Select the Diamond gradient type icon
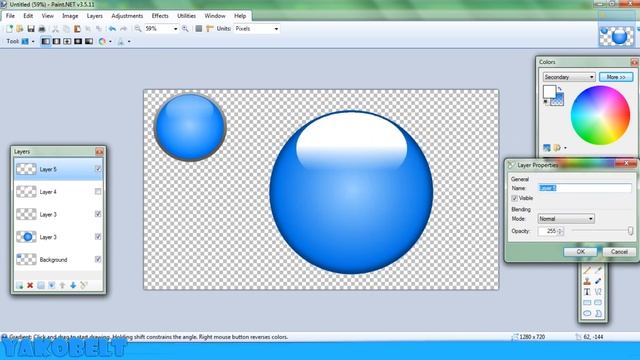 pos(67,41)
